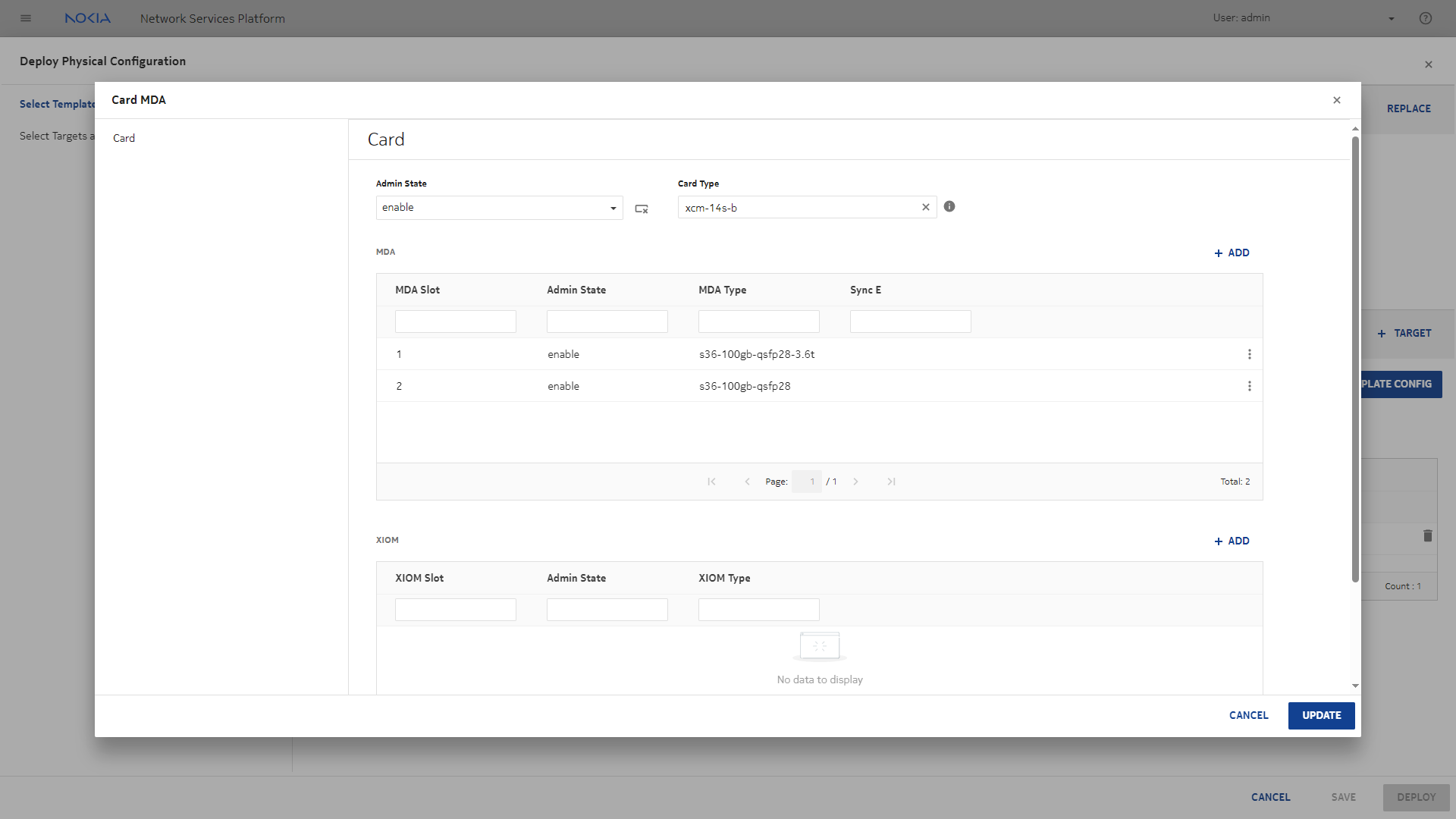Click the XIOM Slot filter field
The image size is (1456, 819).
(455, 610)
